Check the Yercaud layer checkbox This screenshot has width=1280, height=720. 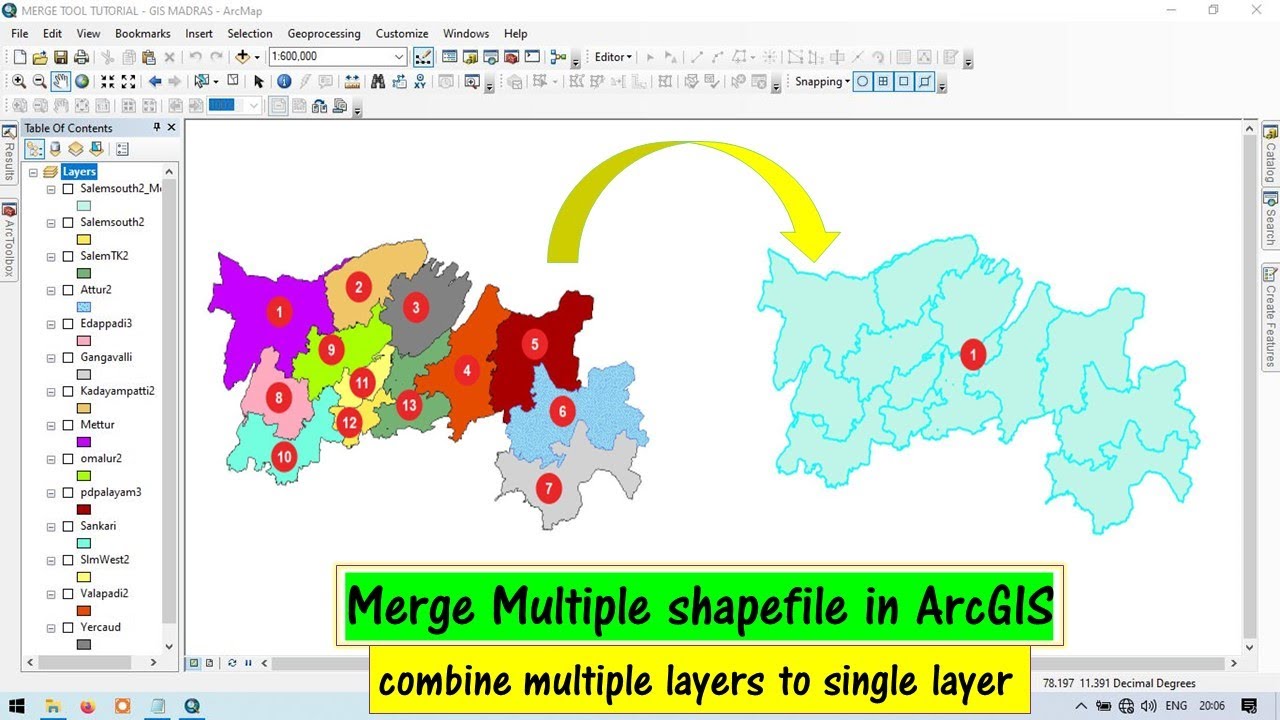click(x=68, y=627)
